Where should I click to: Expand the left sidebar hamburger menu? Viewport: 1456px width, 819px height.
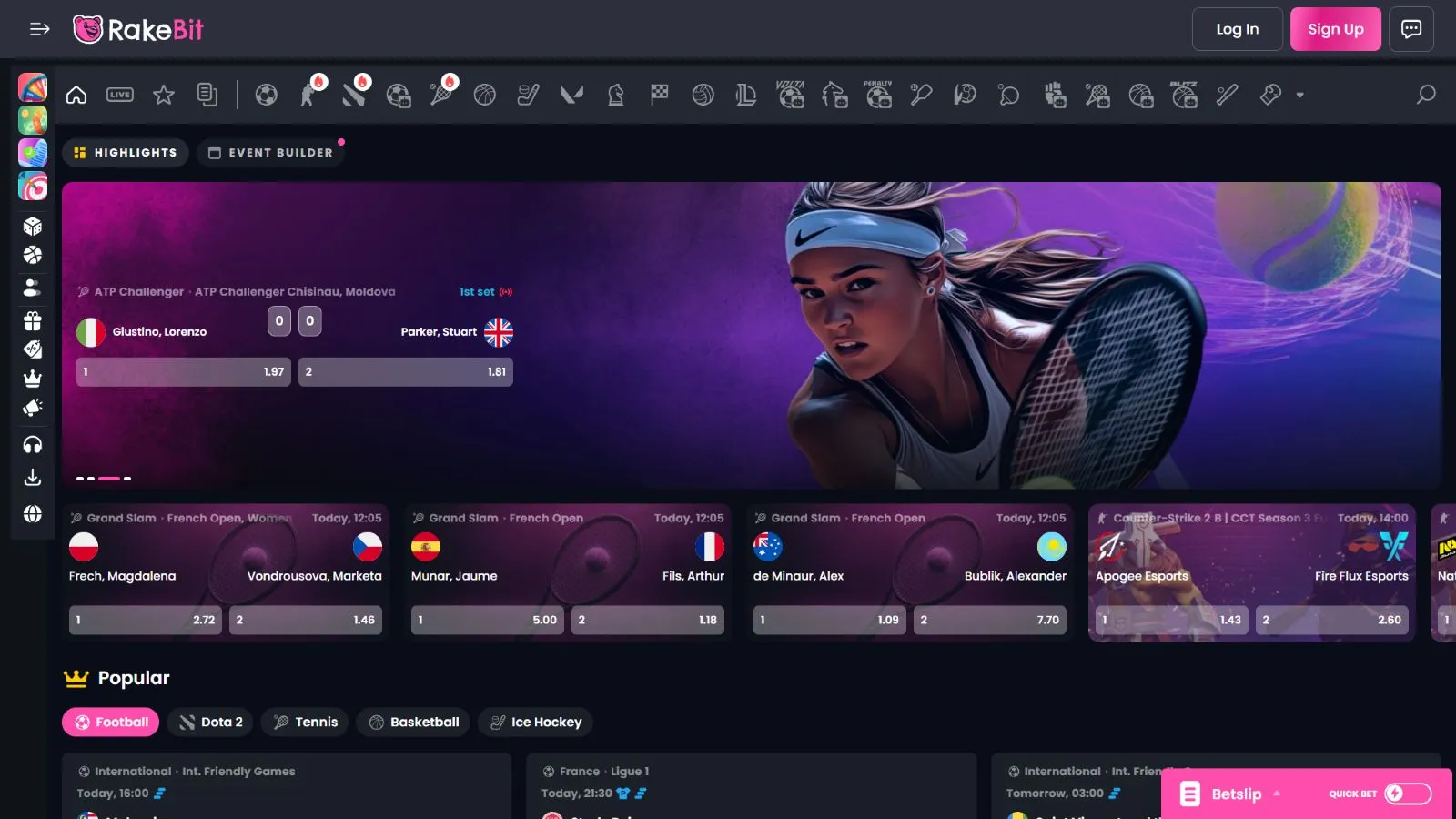tap(39, 29)
